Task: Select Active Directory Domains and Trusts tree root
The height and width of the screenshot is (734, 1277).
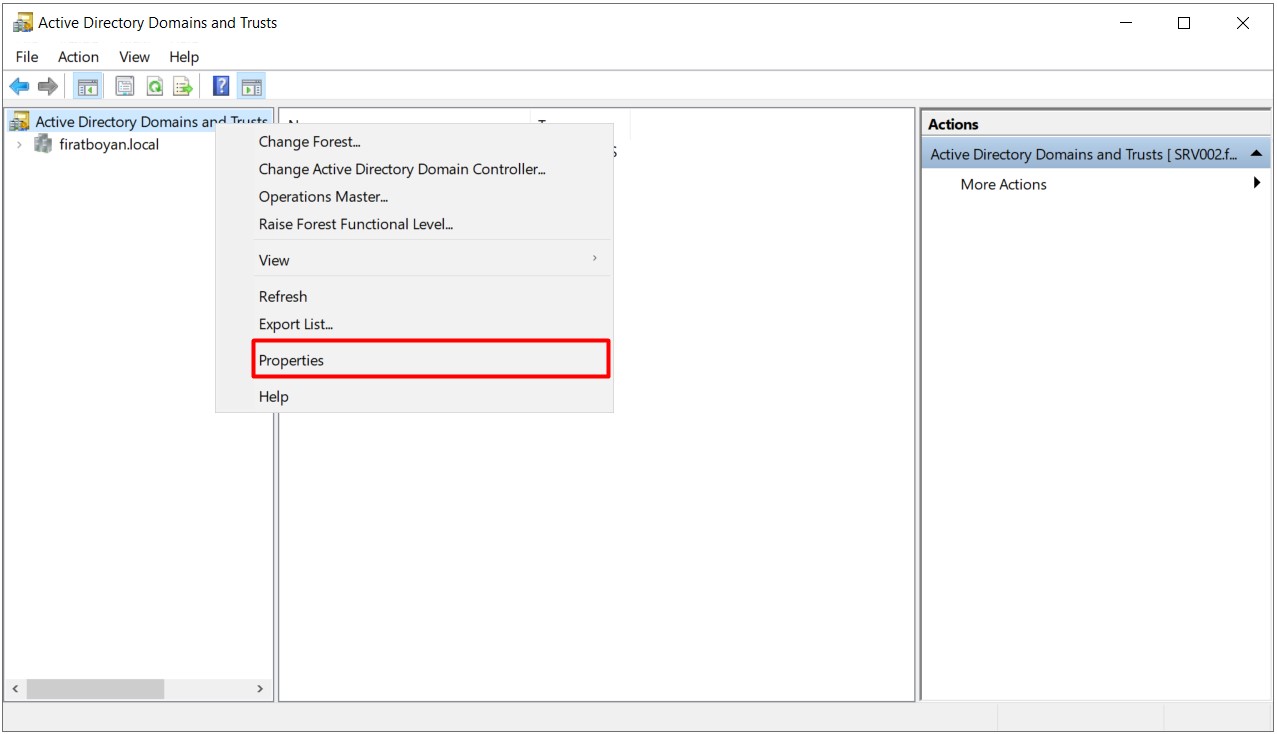Action: [x=151, y=122]
